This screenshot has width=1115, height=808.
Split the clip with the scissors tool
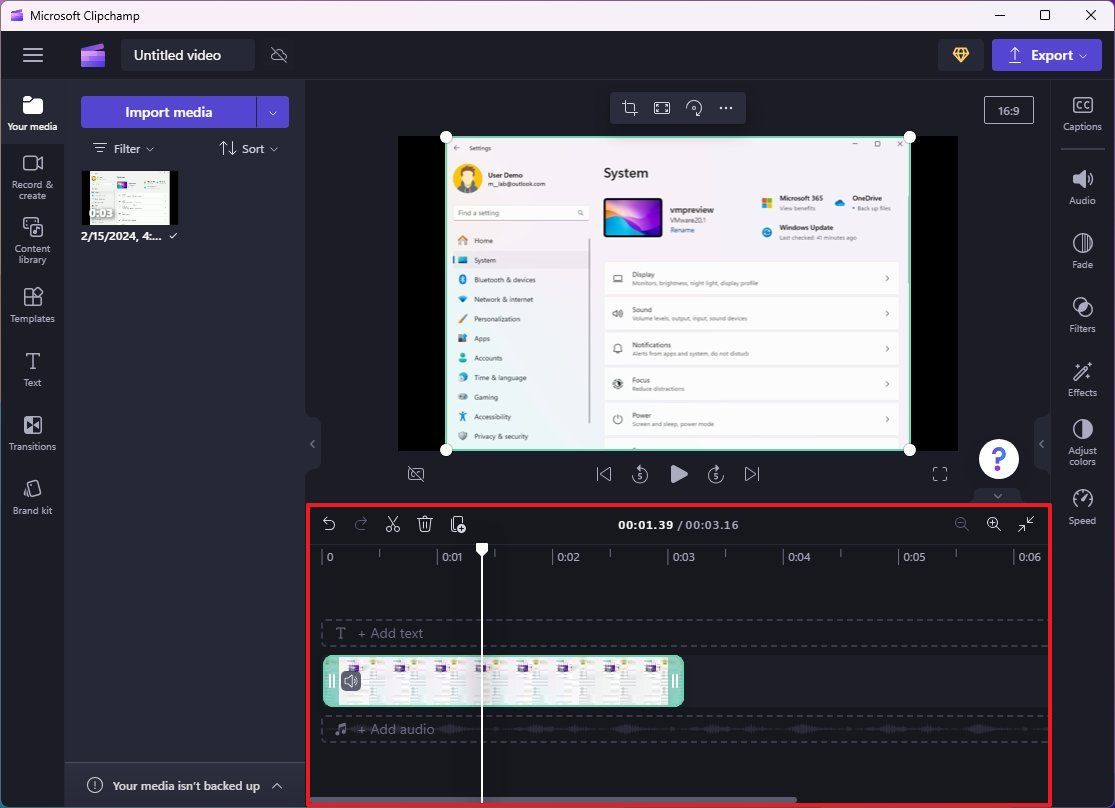click(393, 523)
